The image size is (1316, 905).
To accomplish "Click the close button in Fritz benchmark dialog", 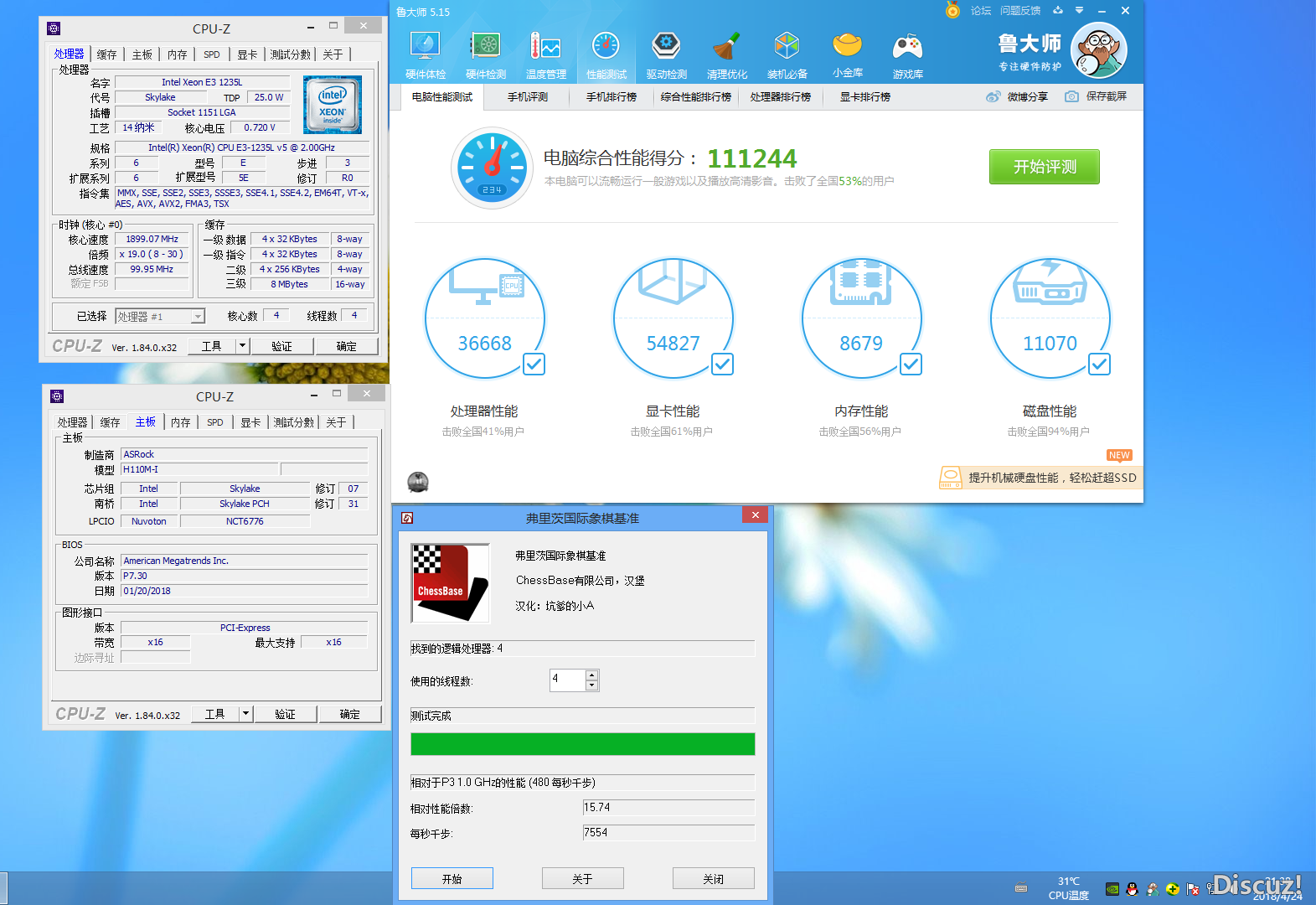I will click(x=714, y=878).
